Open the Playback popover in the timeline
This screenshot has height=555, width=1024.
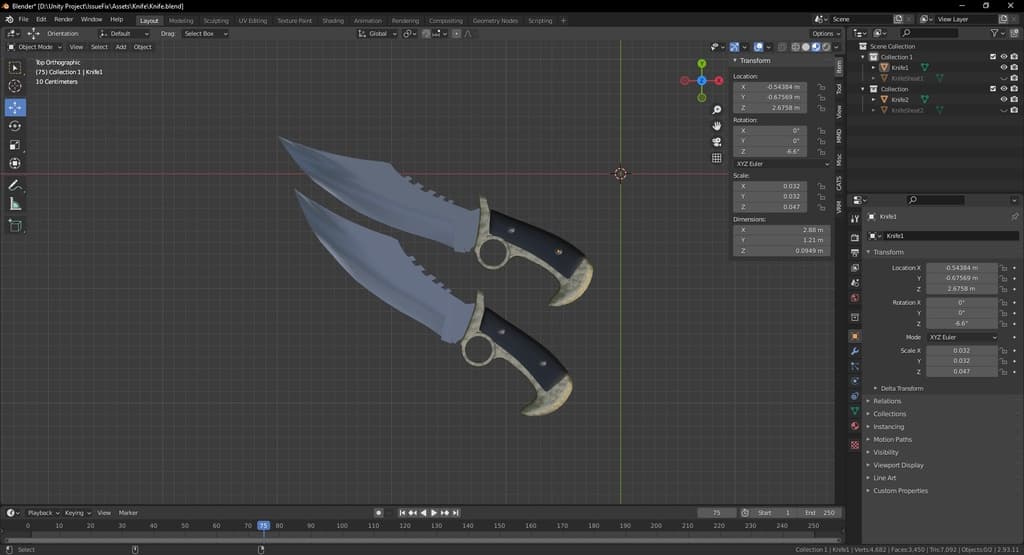[41, 513]
